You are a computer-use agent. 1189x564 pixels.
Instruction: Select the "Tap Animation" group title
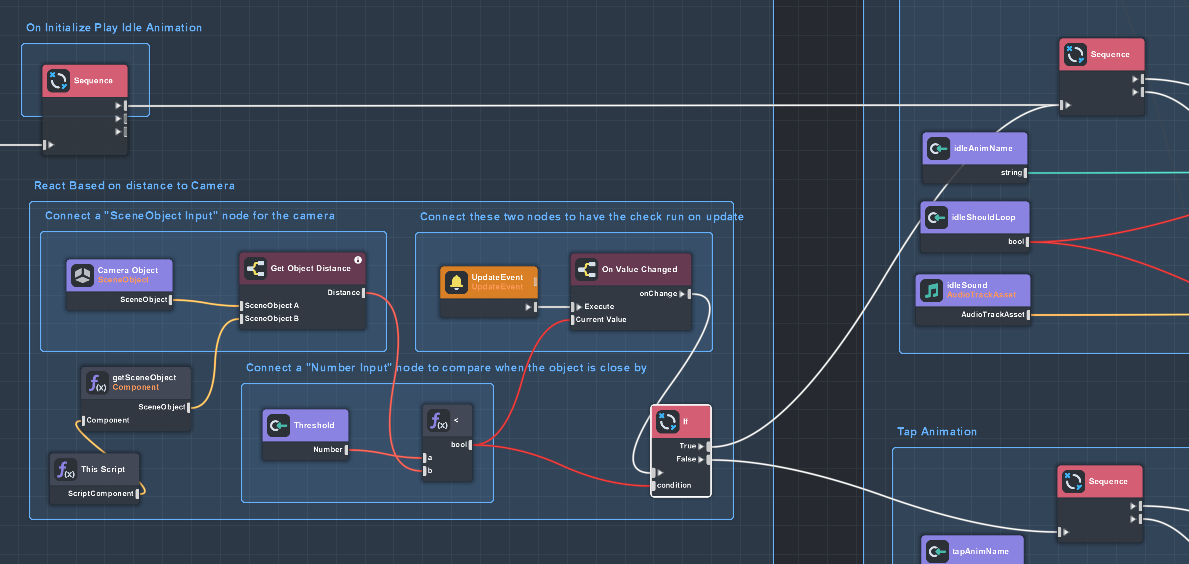[x=936, y=432]
